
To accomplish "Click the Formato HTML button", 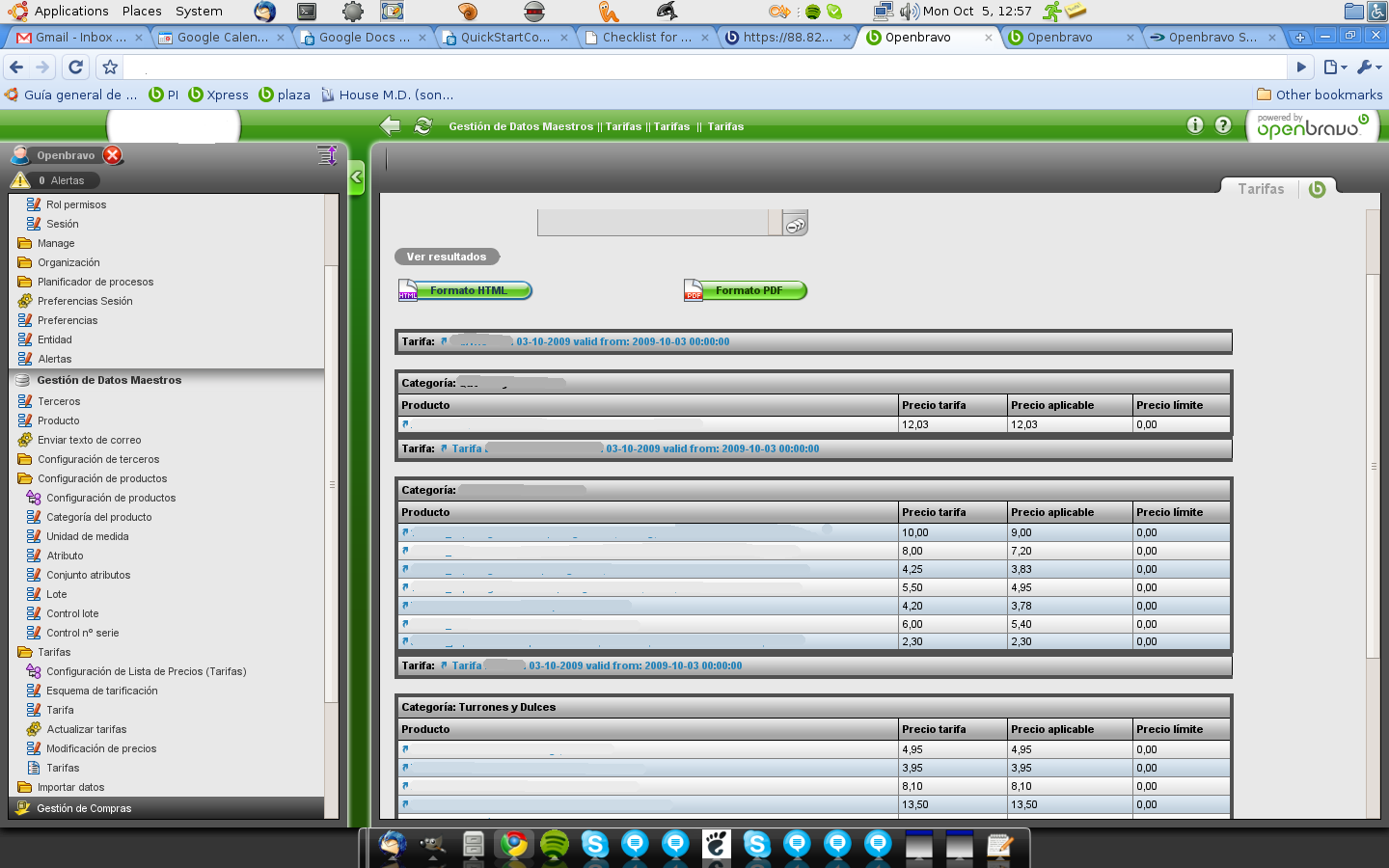I will pos(466,290).
